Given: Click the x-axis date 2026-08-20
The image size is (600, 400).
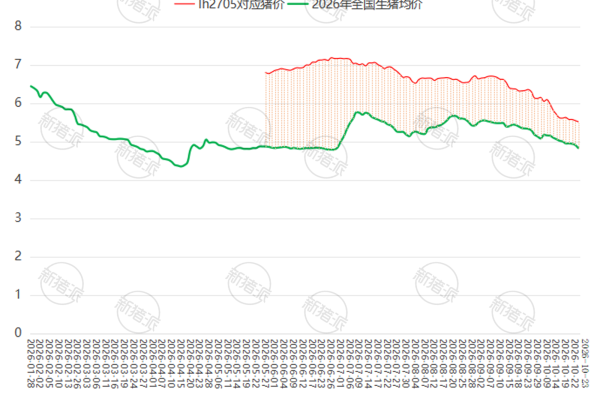Looking at the screenshot, I should tap(452, 364).
